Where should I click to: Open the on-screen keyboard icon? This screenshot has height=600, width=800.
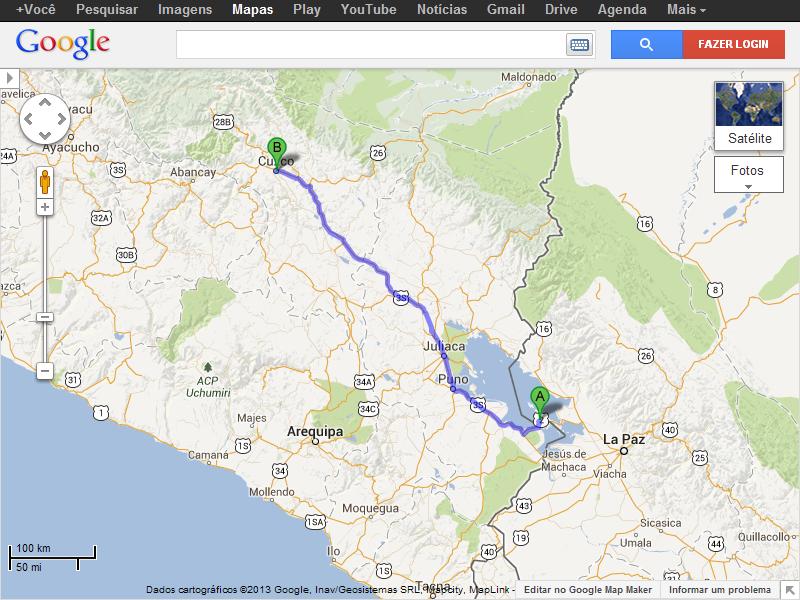(579, 45)
